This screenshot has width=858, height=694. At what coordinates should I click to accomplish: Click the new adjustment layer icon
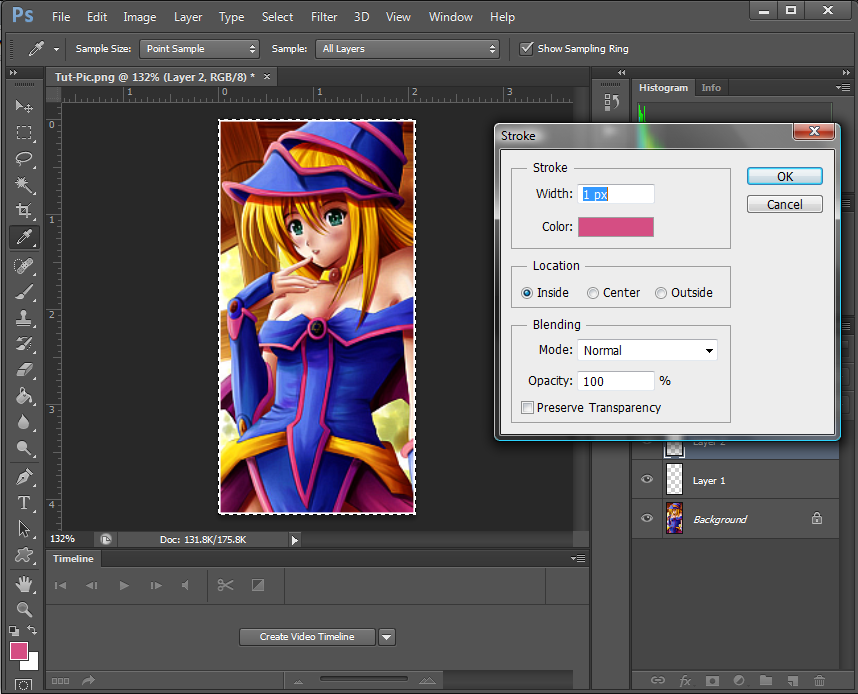[739, 680]
